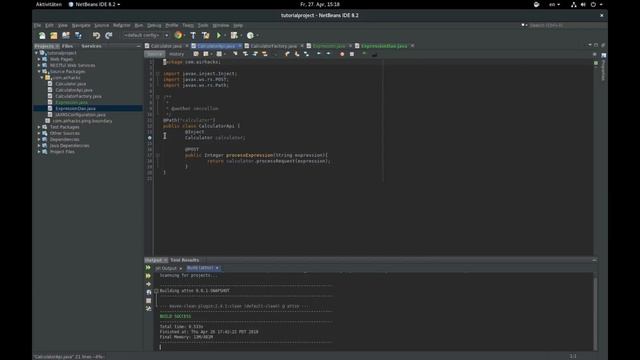Click Re-run with different parameters icon
Viewport: 640px width, 360px height.
click(148, 276)
